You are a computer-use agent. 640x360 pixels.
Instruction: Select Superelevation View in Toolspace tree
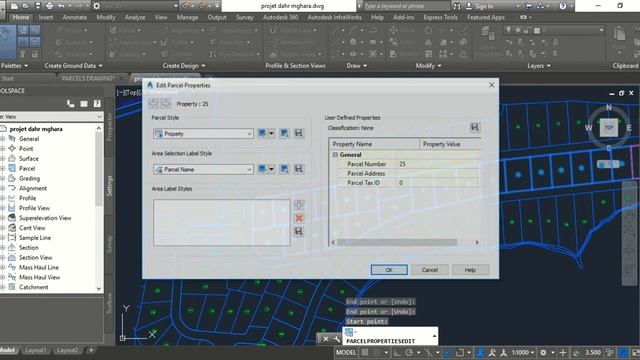coord(45,218)
